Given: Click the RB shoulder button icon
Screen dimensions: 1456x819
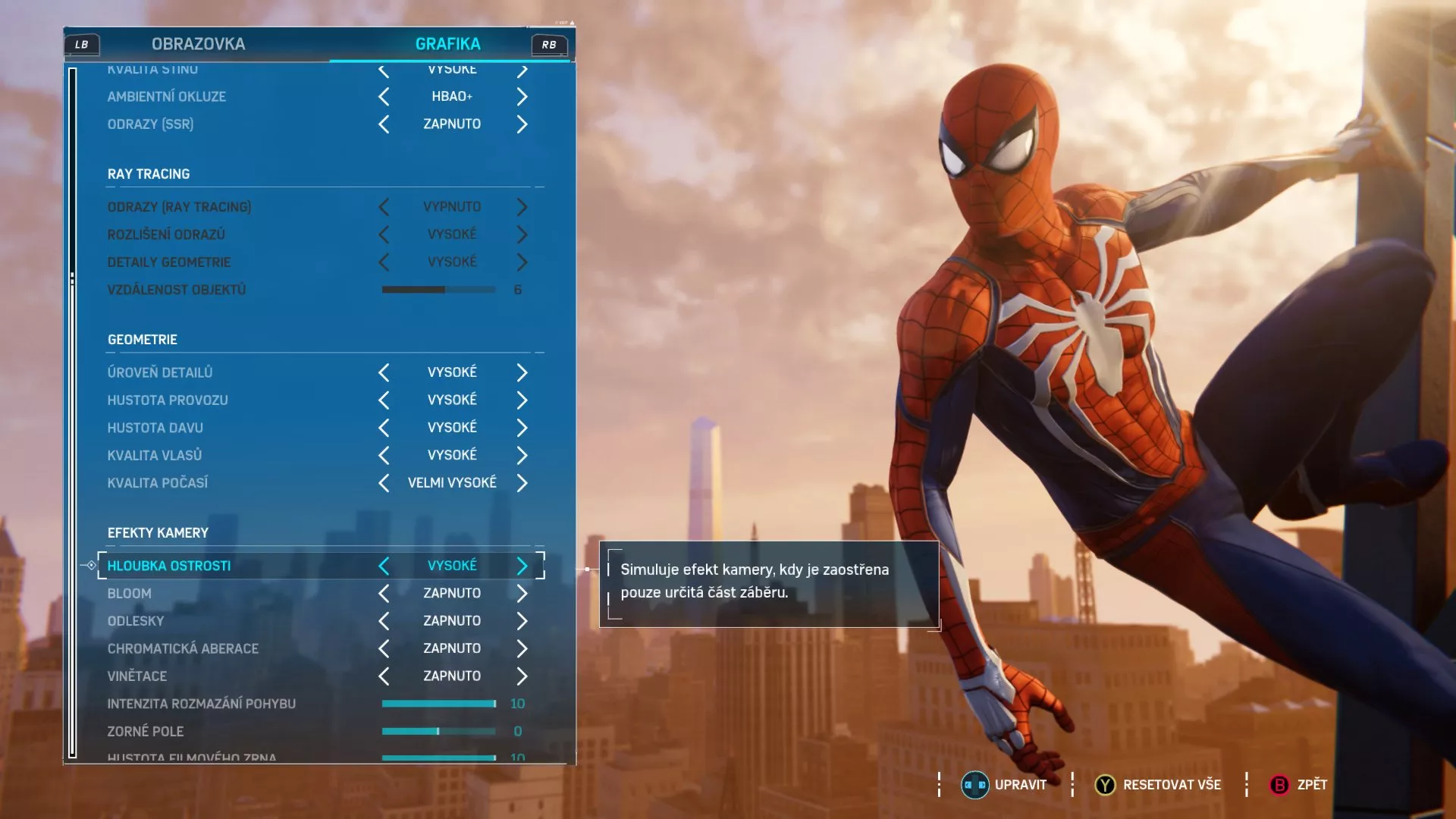Looking at the screenshot, I should 548,45.
